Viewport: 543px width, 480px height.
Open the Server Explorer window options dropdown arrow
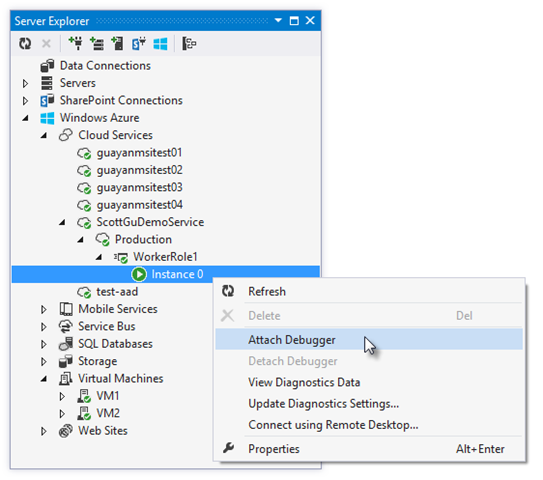(x=278, y=20)
